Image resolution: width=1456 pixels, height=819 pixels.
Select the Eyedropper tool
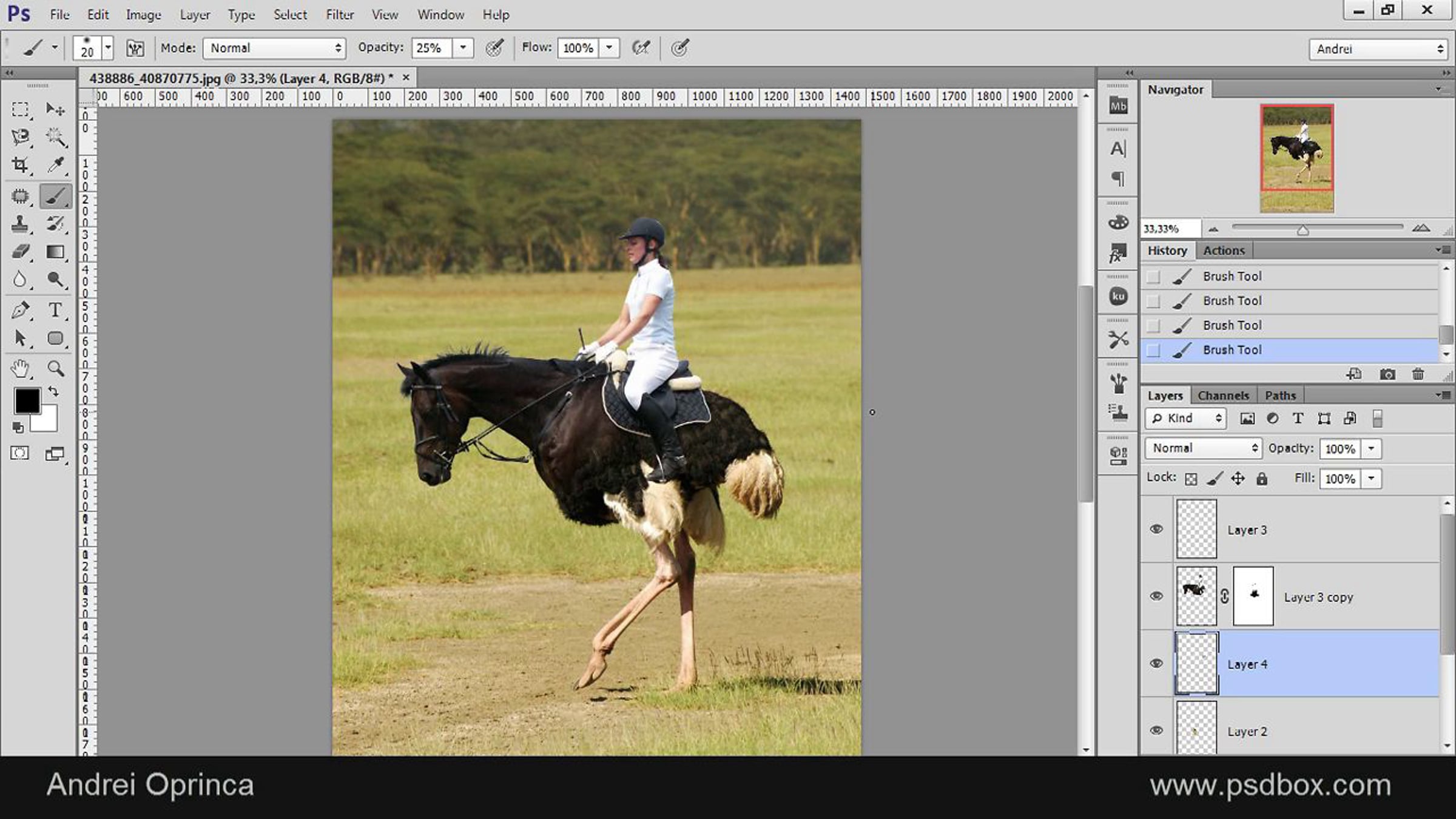pyautogui.click(x=56, y=165)
